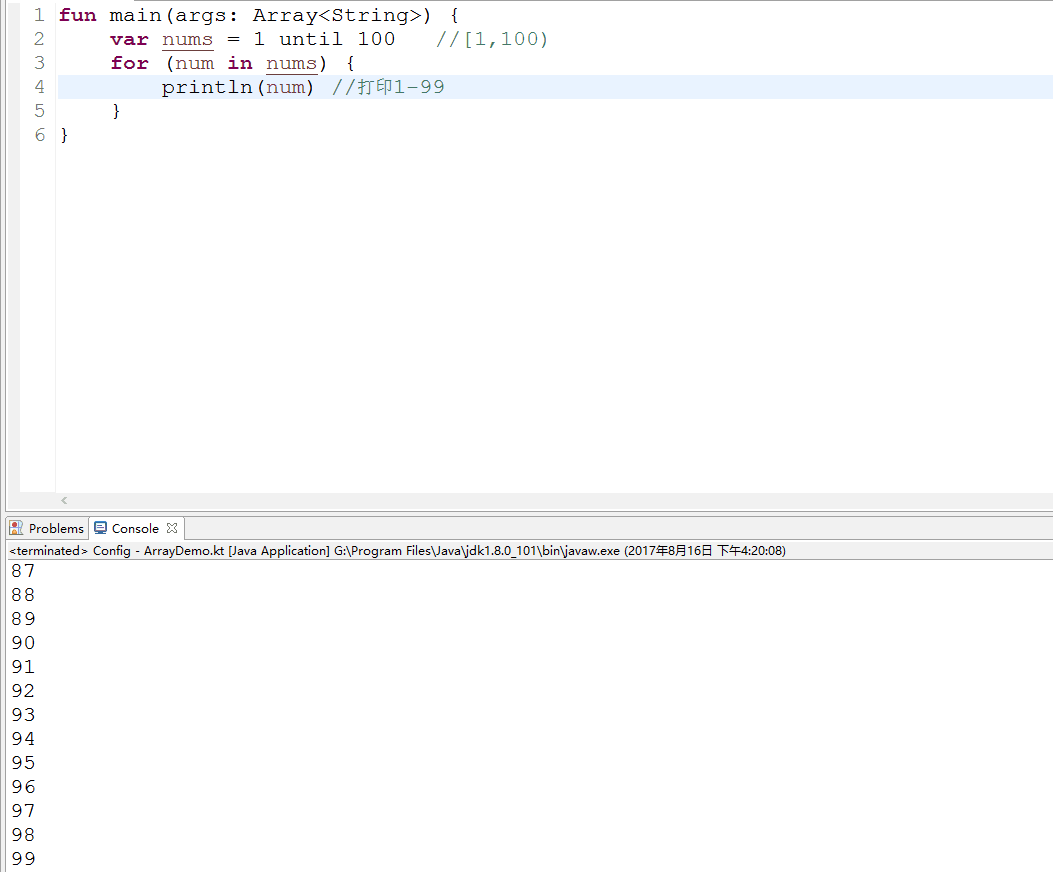Click line number 1 in gutter

pyautogui.click(x=39, y=15)
